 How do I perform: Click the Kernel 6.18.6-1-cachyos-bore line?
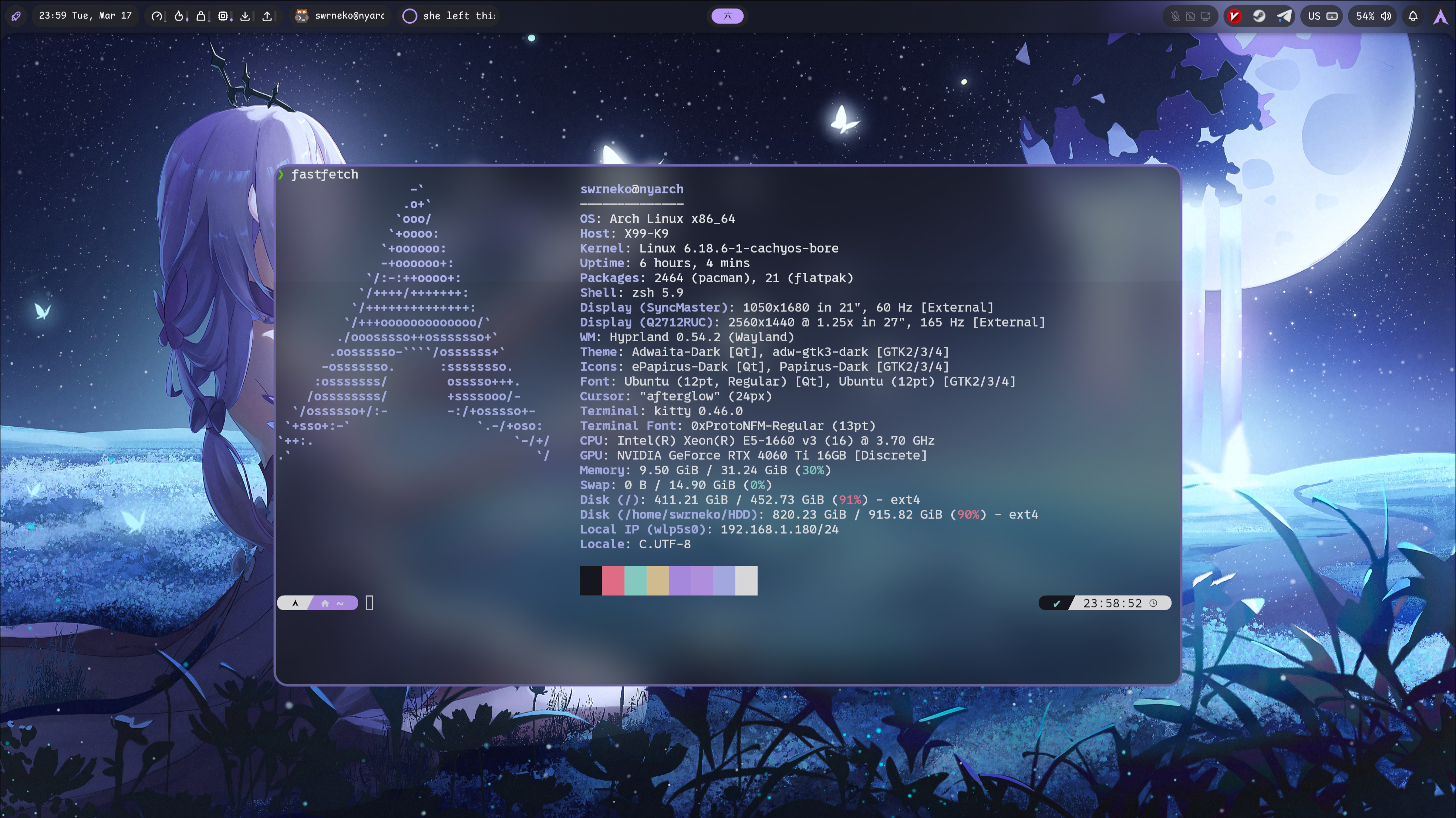[x=709, y=248]
